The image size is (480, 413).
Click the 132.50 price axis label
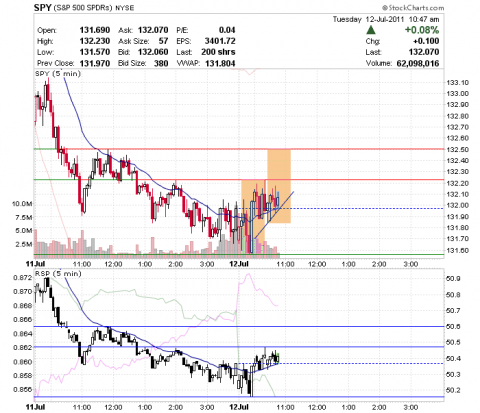point(457,149)
